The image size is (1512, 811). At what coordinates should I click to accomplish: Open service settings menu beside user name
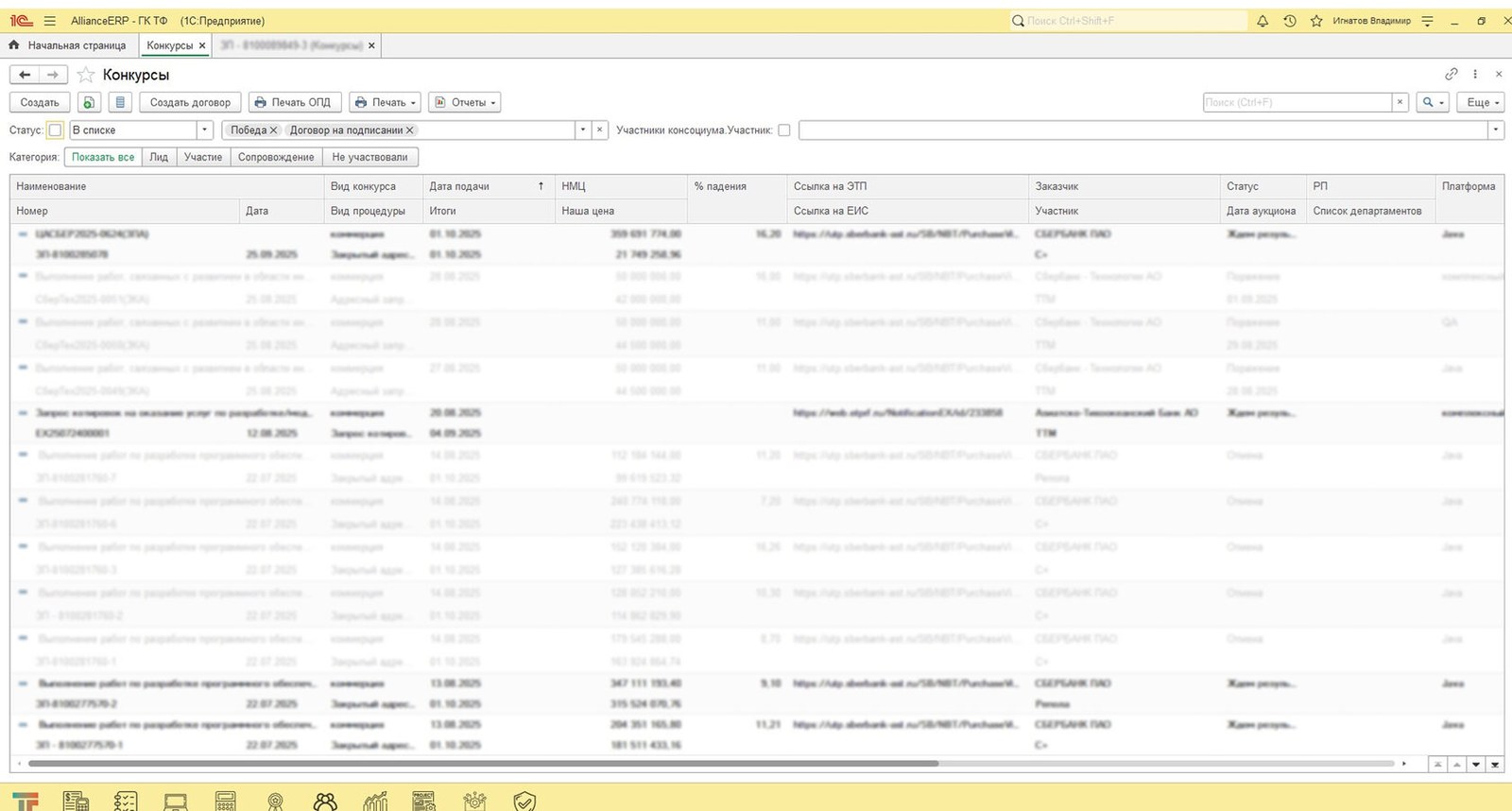(x=1427, y=21)
